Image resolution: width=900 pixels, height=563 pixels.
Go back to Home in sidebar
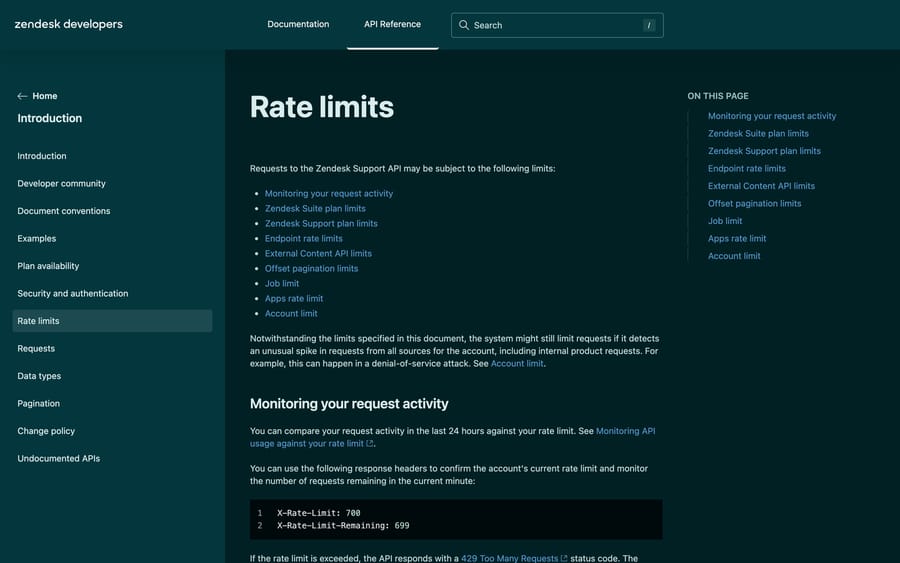click(x=45, y=96)
